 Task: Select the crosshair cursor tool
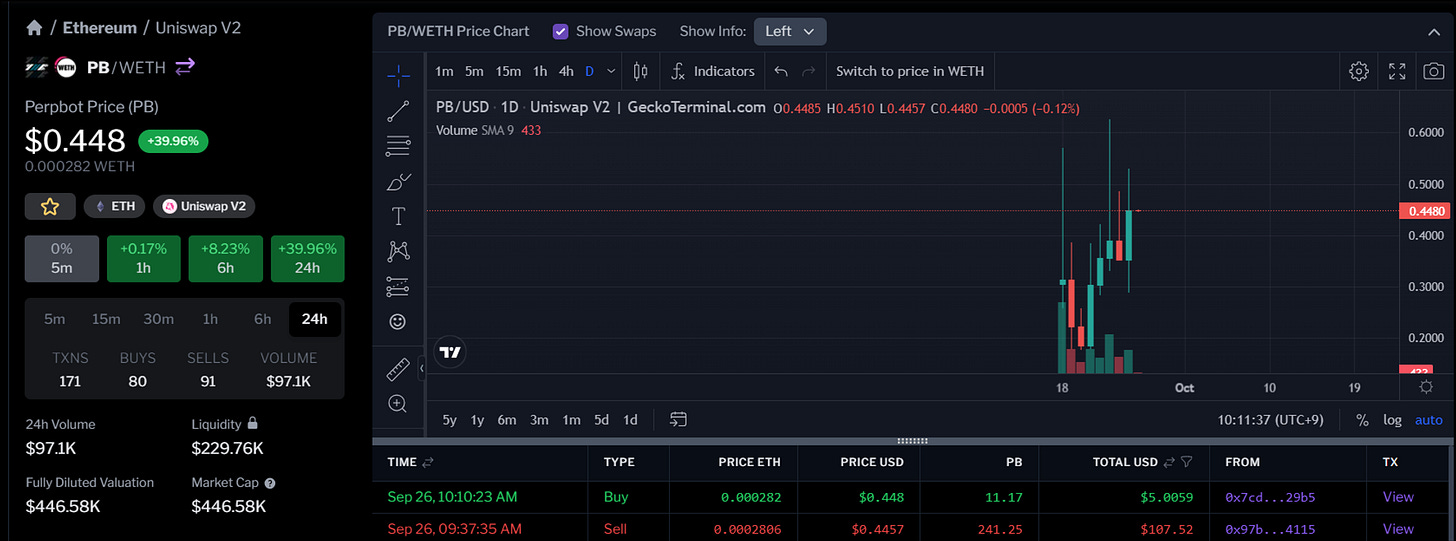tap(398, 74)
